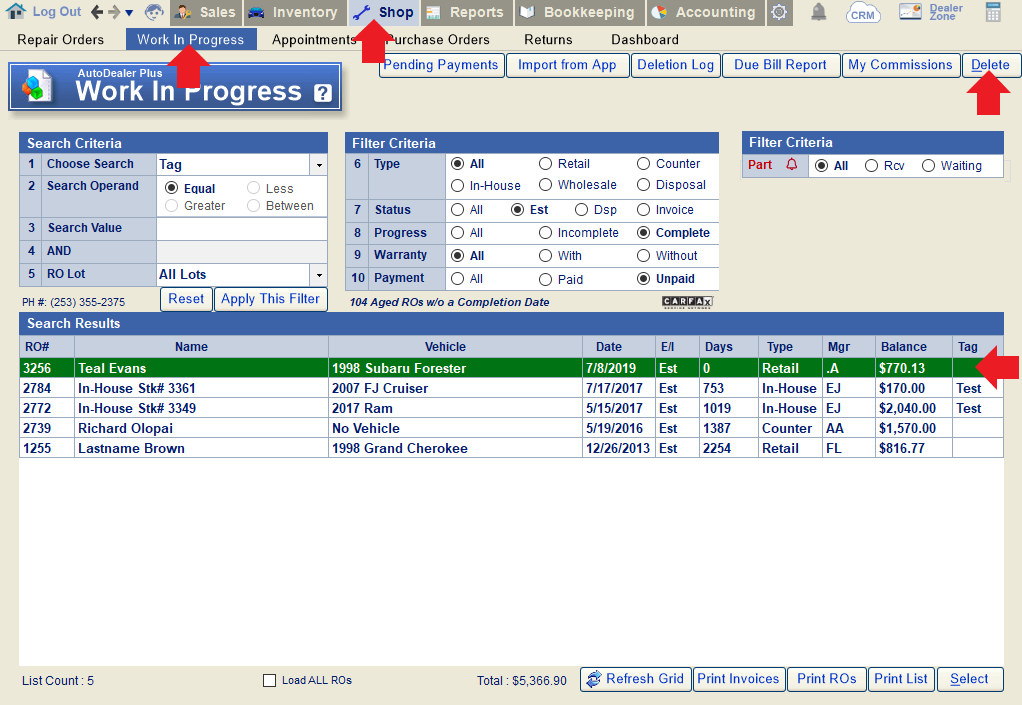The width and height of the screenshot is (1022, 705).
Task: Sort results by Days column header
Action: [x=728, y=347]
